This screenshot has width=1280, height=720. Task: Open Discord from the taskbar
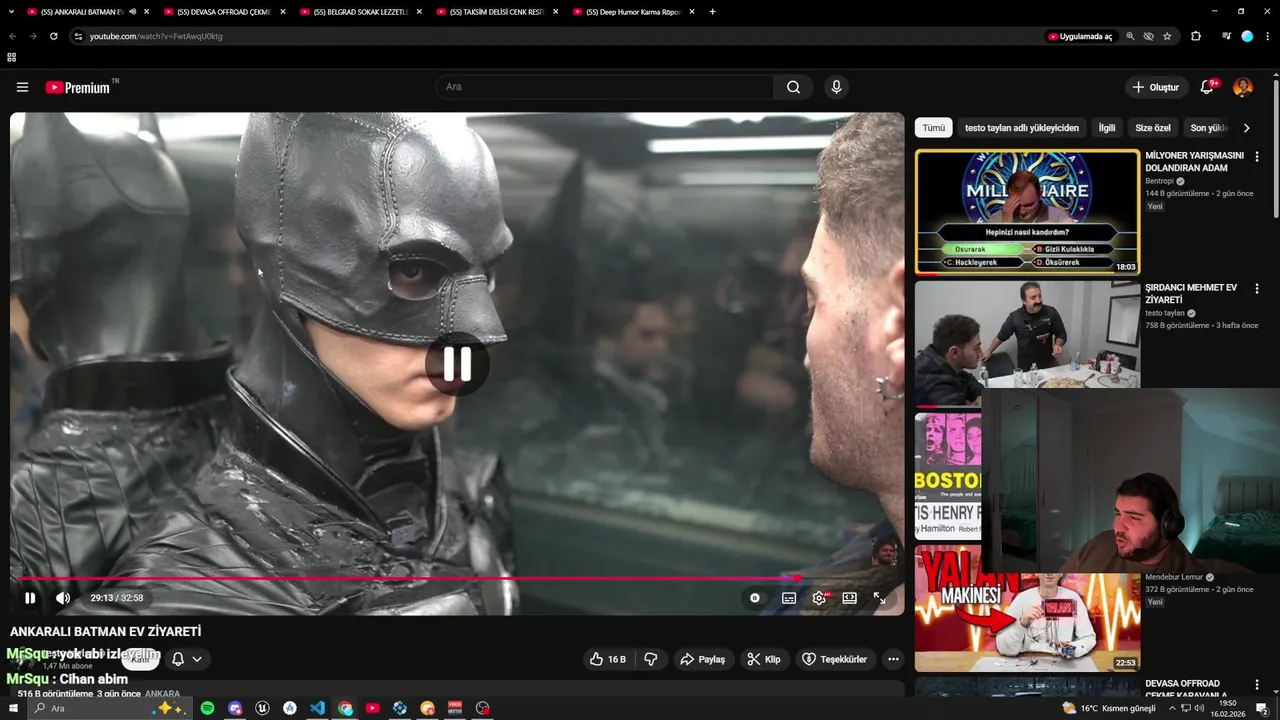[x=235, y=708]
